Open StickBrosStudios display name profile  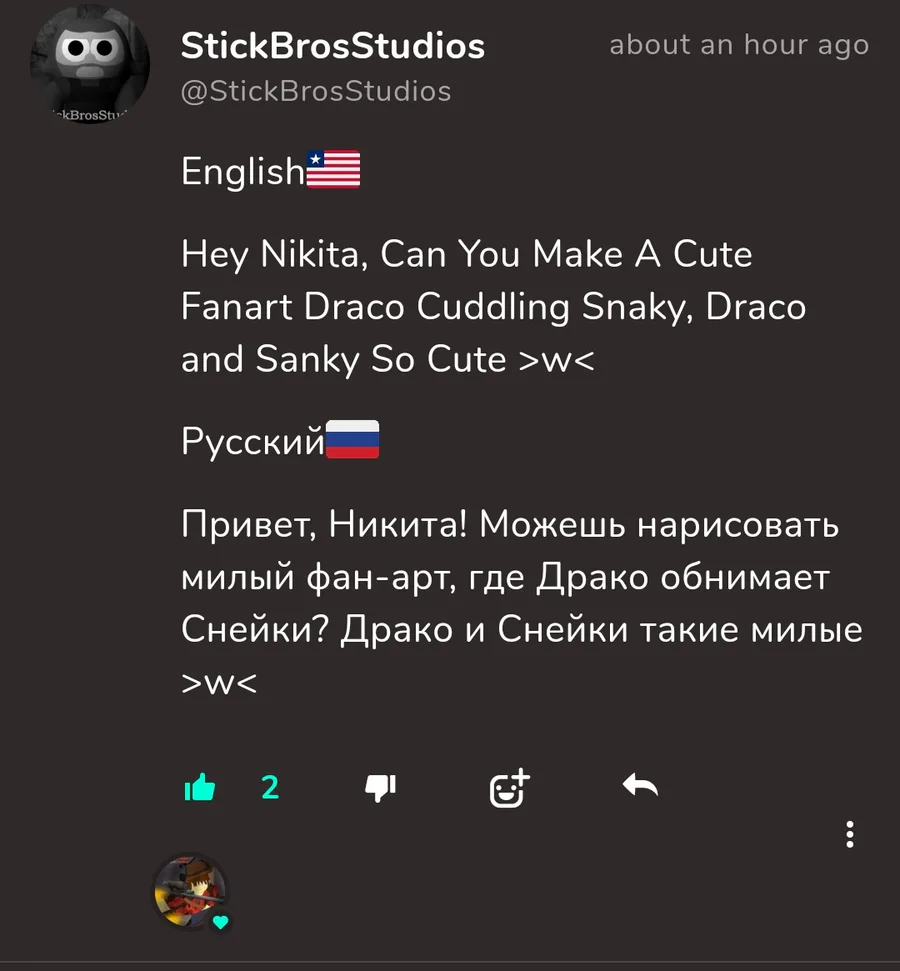[333, 46]
